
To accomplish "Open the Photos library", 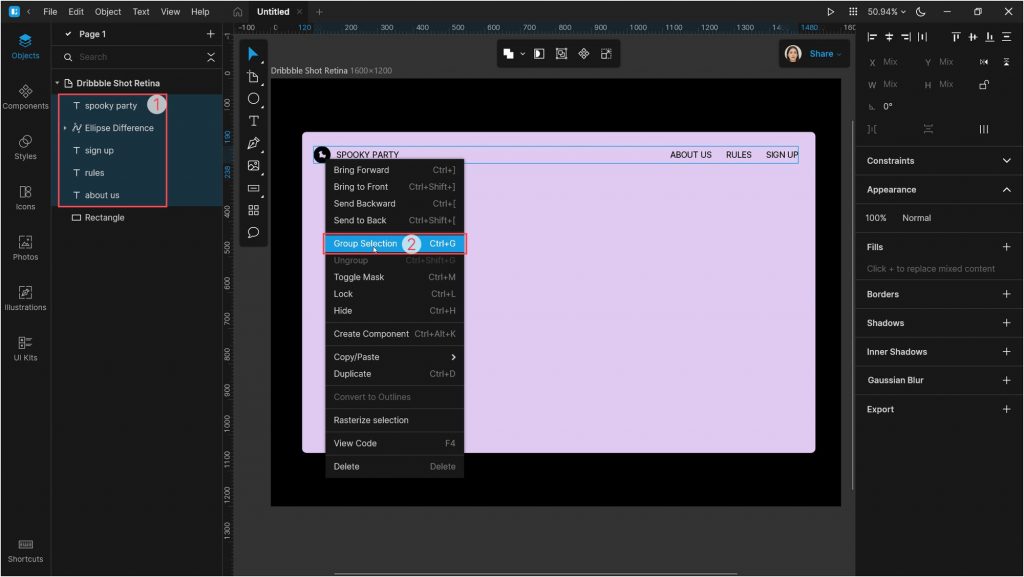I will pos(25,247).
